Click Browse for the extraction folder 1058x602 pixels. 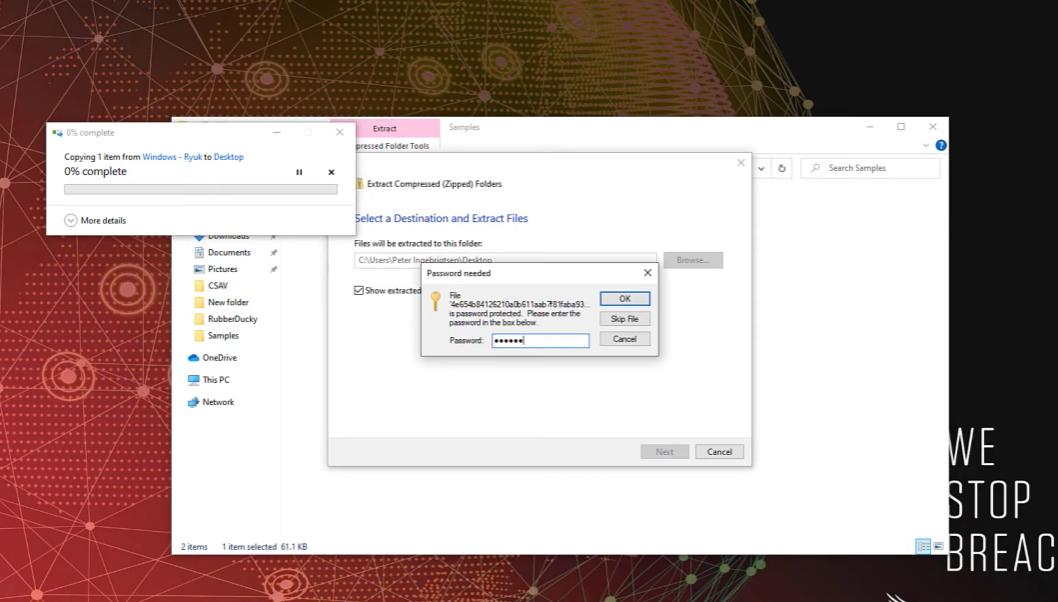693,260
